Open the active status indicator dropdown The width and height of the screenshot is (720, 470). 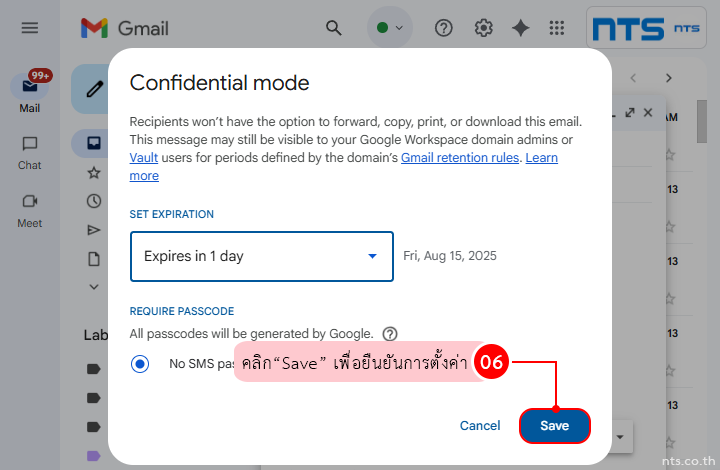click(x=390, y=28)
